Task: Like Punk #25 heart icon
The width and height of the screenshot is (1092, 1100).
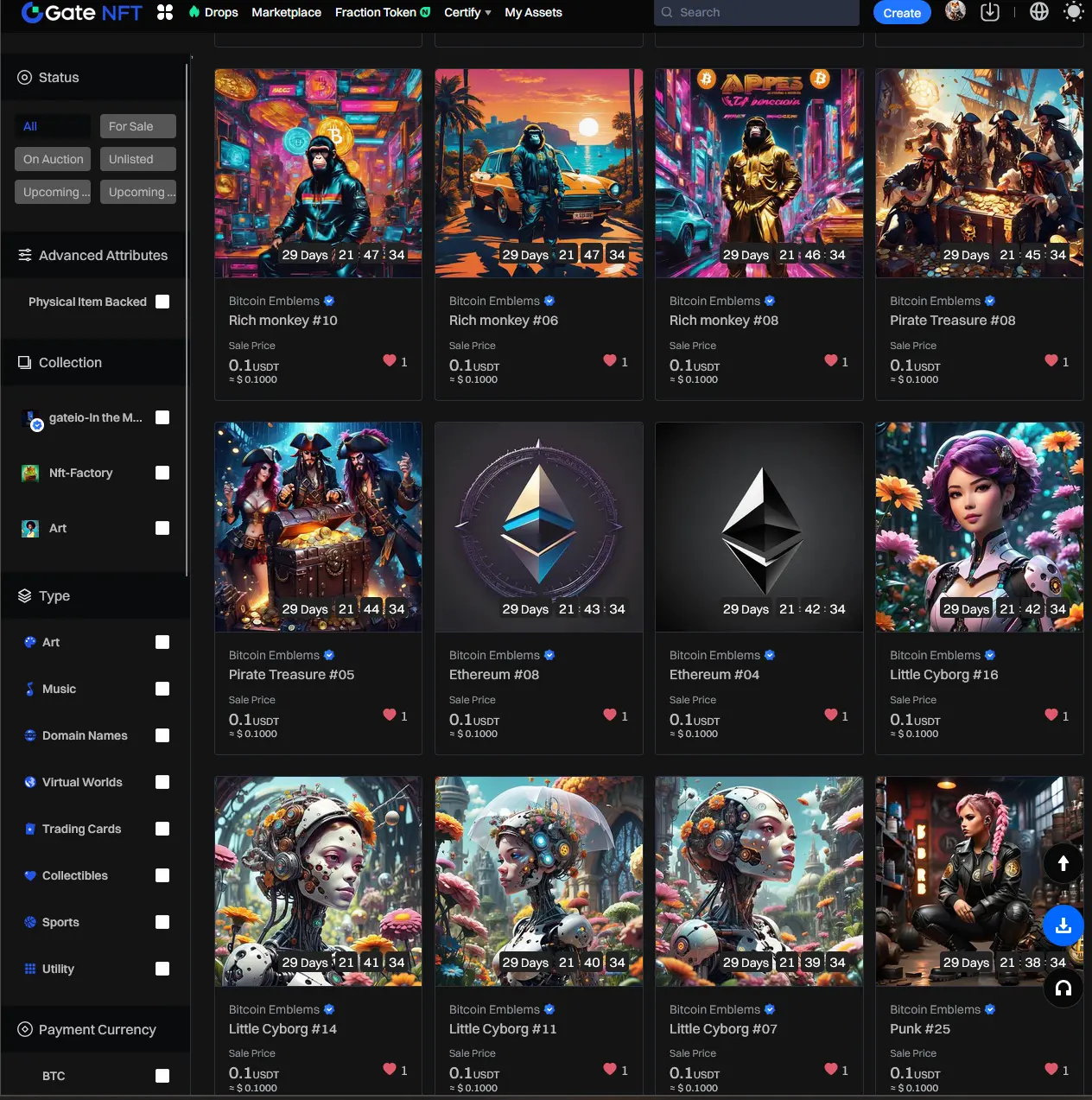Action: click(x=1051, y=1069)
